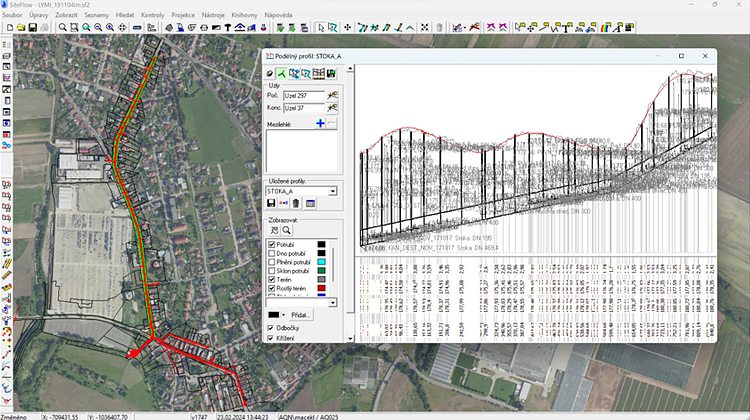The image size is (750, 420).
Task: Click the Sklon potrubí green color swatch
Action: (321, 270)
